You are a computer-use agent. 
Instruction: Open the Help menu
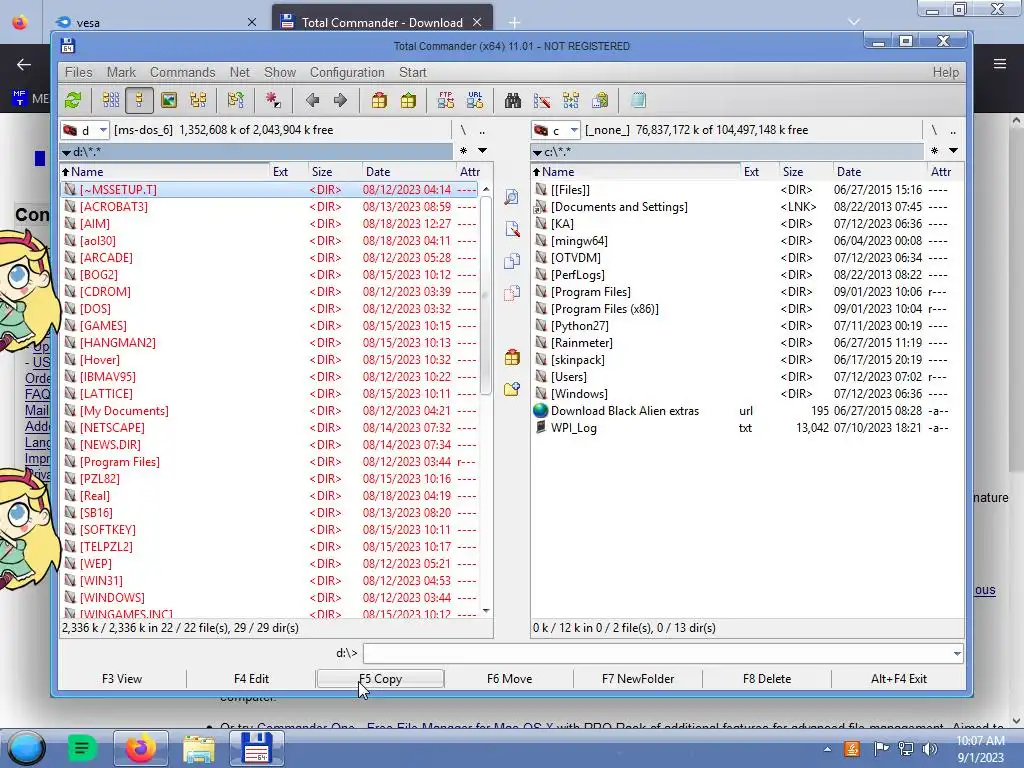pos(946,72)
